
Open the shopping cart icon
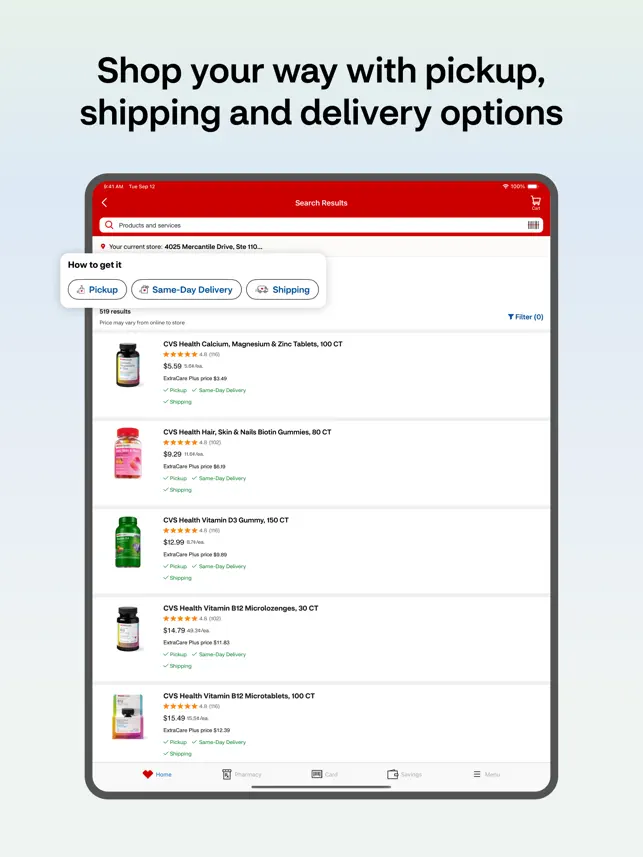(535, 202)
